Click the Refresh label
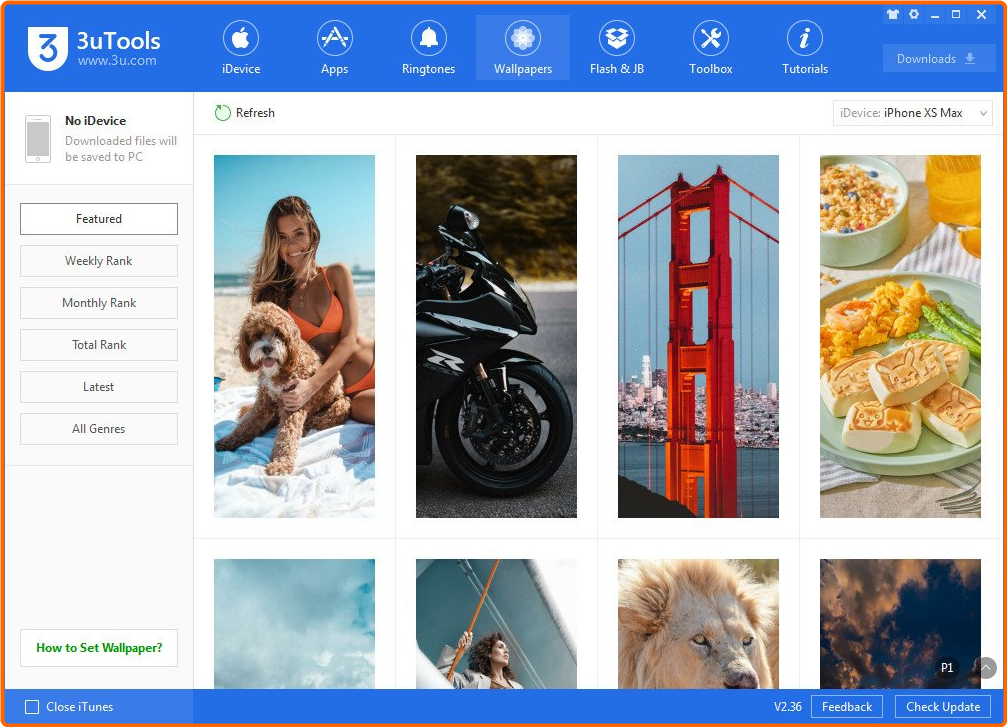Image resolution: width=1007 pixels, height=727 pixels. pos(255,113)
